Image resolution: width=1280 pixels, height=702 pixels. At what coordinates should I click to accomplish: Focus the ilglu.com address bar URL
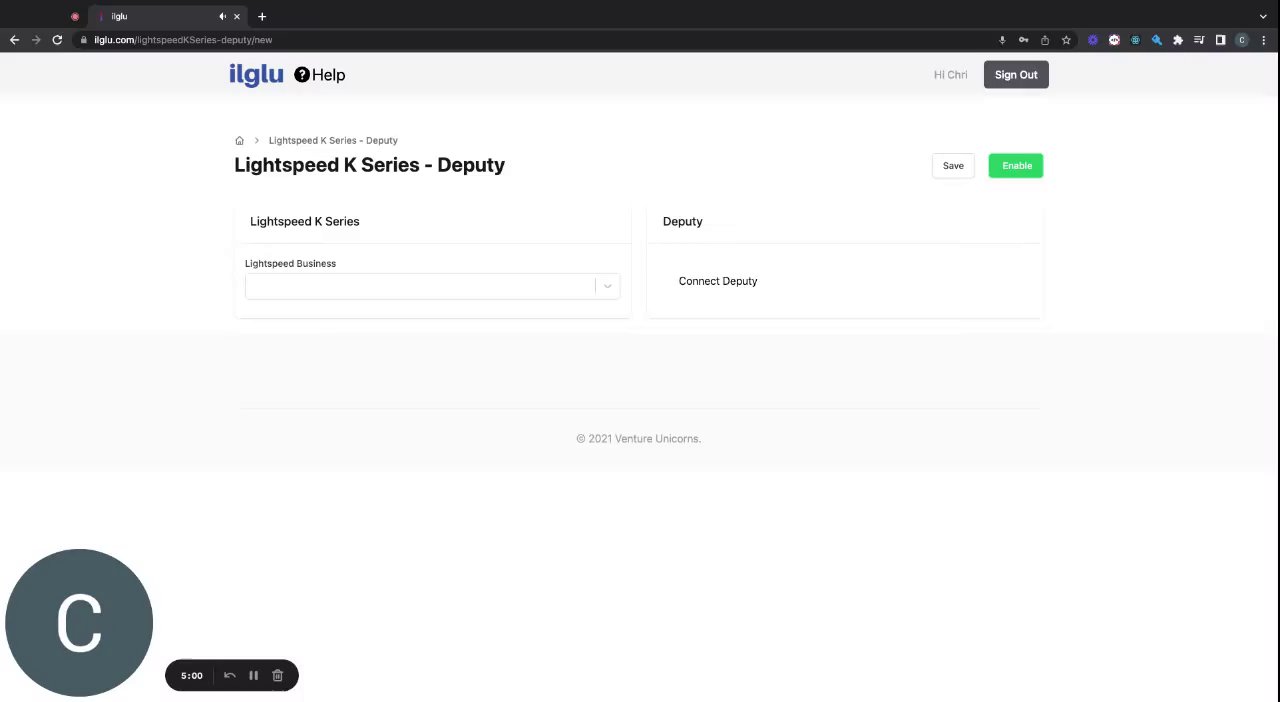click(x=183, y=40)
